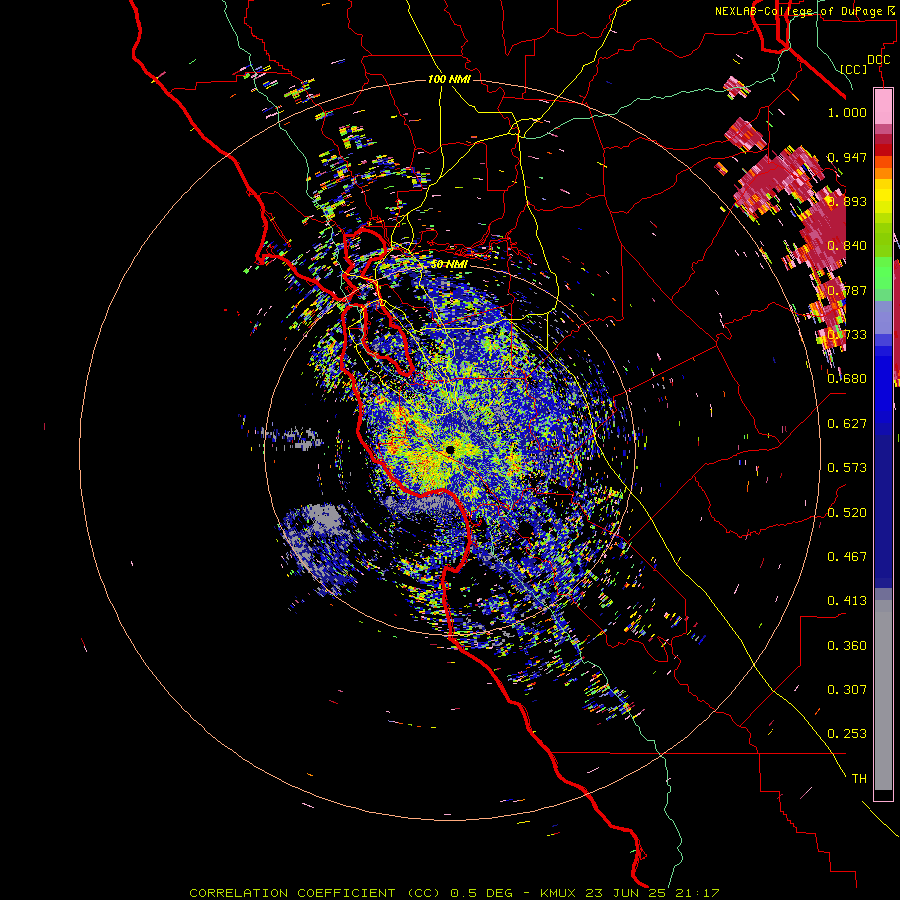Image resolution: width=900 pixels, height=900 pixels.
Task: Click the 0.253 scale value
Action: (847, 734)
